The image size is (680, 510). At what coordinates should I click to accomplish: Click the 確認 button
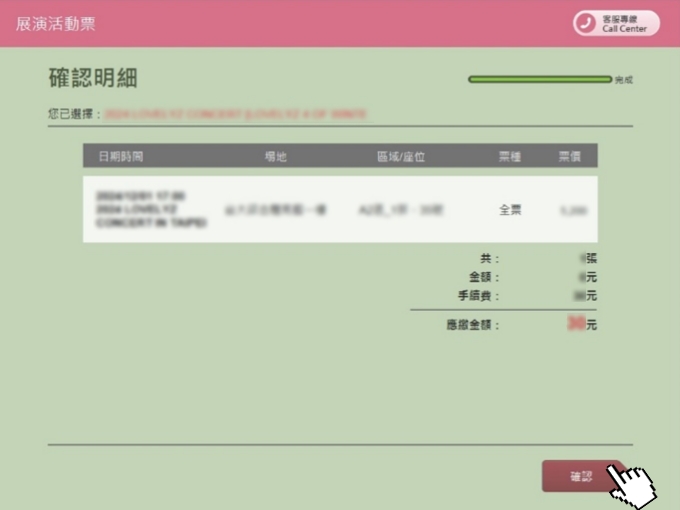tap(581, 477)
